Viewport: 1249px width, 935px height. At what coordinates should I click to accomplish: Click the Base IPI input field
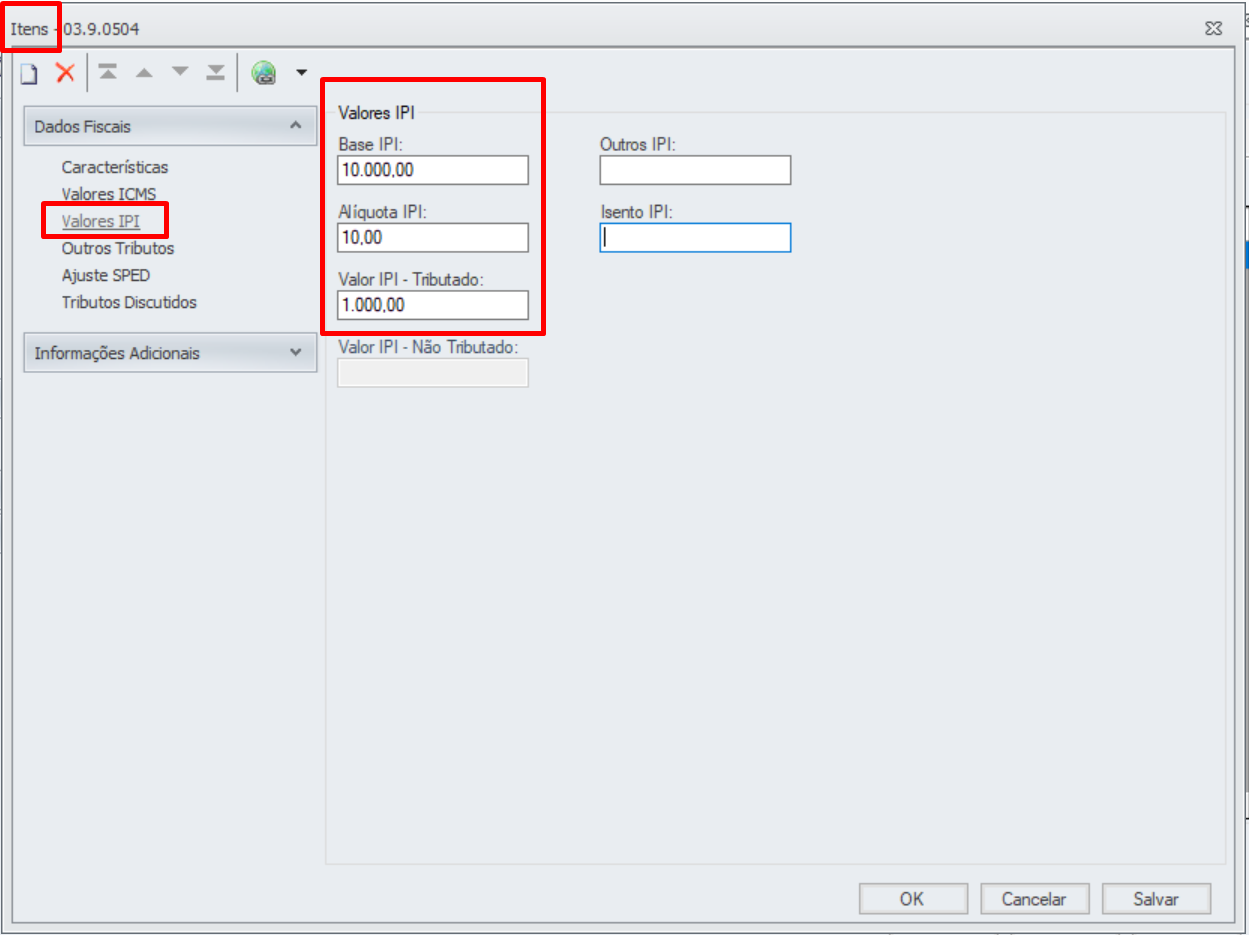(x=433, y=170)
